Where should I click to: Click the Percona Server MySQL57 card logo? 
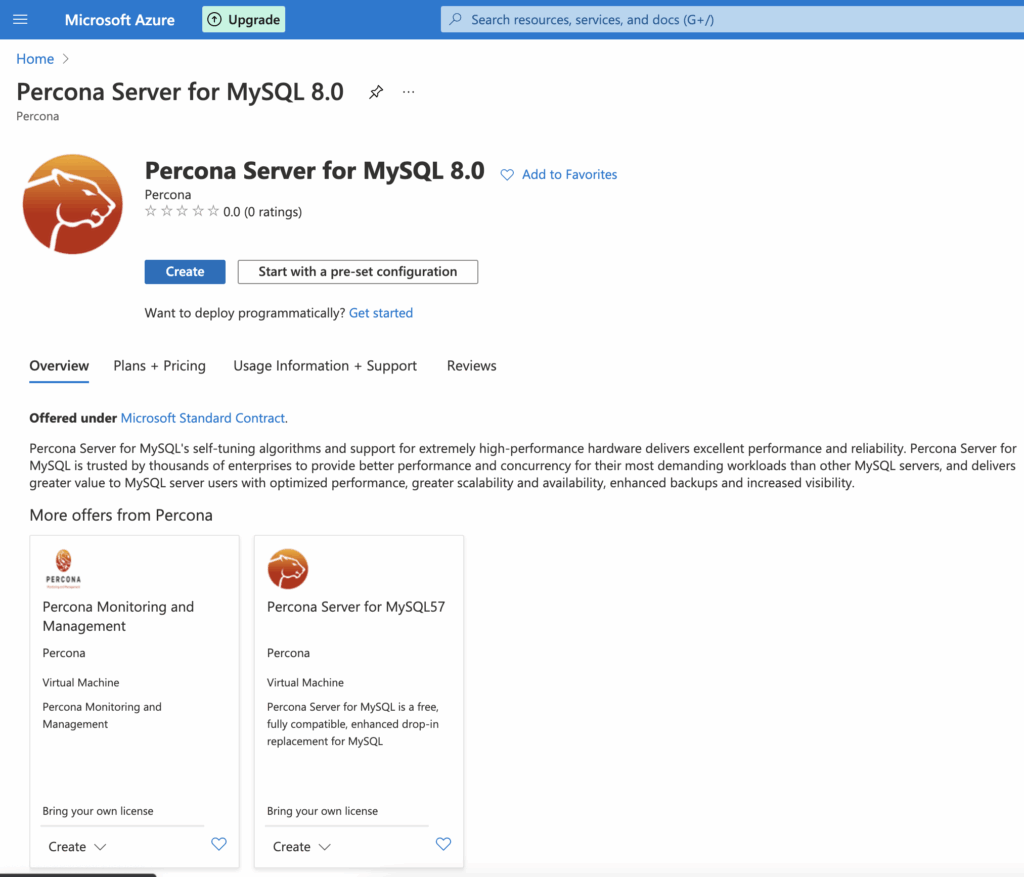[x=288, y=569]
